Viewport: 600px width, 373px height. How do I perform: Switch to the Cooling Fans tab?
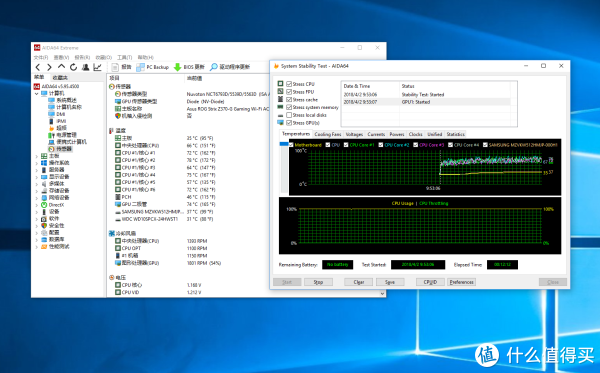(328, 134)
